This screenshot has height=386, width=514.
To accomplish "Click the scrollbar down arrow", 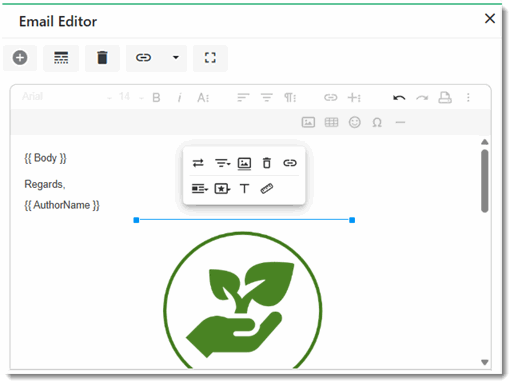I will pyautogui.click(x=485, y=362).
